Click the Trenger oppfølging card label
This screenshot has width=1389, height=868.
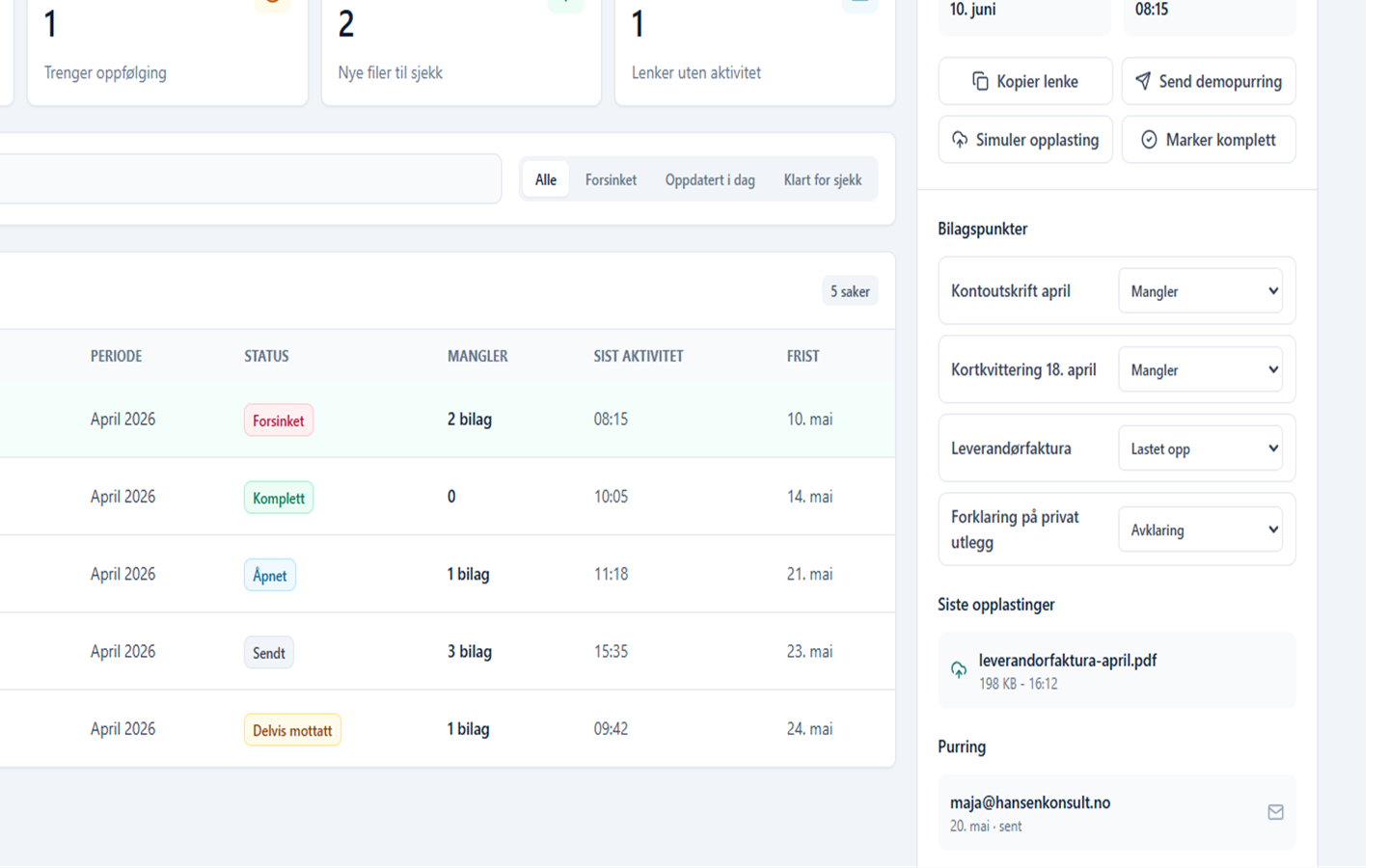pyautogui.click(x=105, y=73)
